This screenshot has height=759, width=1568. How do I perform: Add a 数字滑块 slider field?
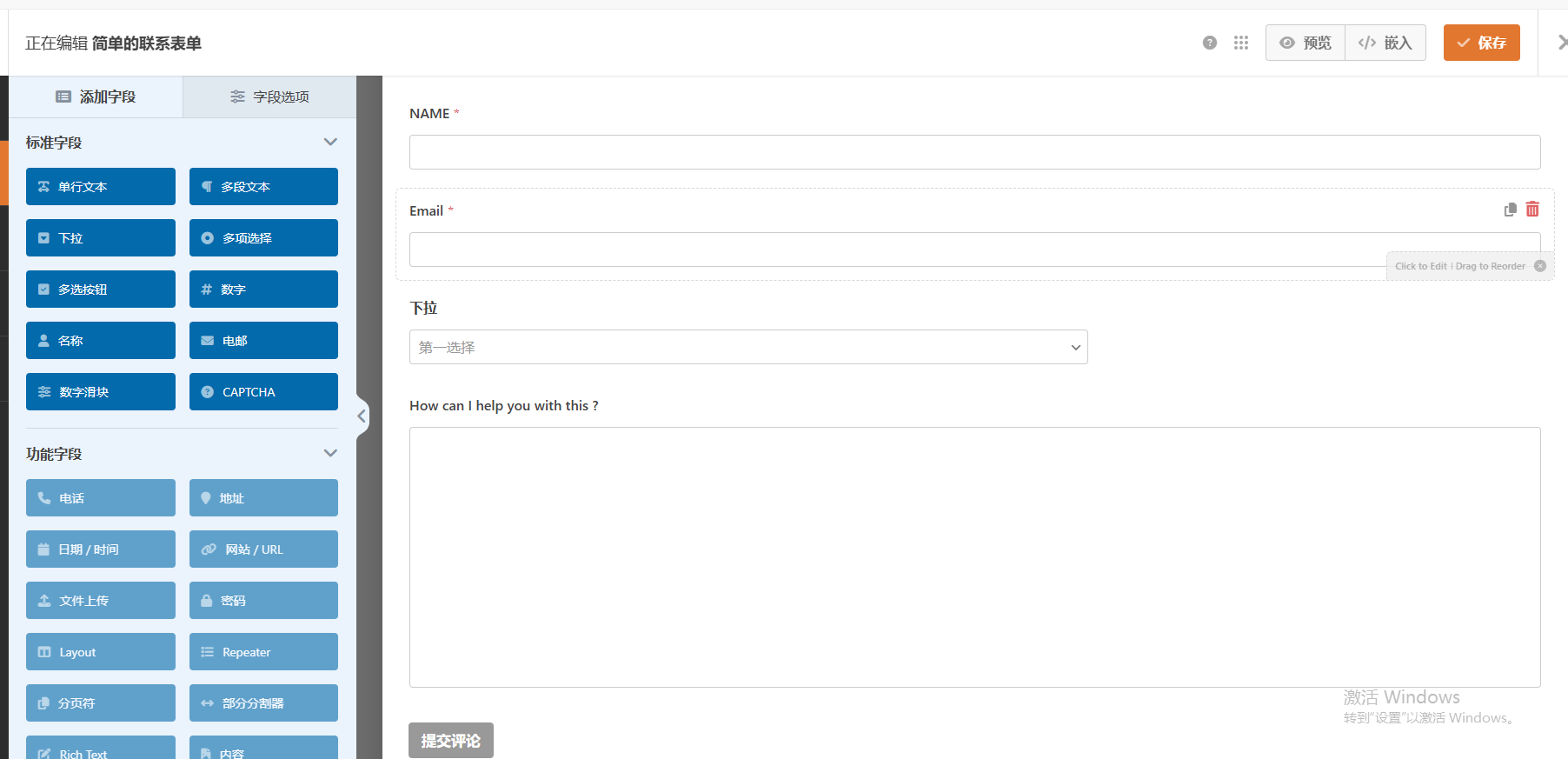(101, 392)
